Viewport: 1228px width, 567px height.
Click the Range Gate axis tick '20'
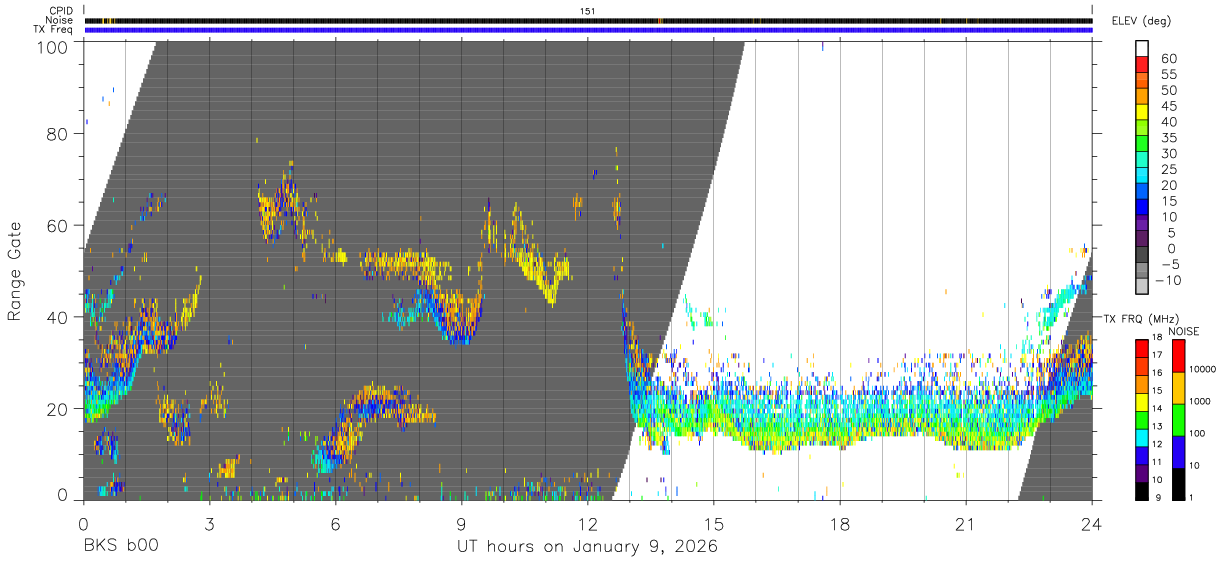(x=57, y=409)
